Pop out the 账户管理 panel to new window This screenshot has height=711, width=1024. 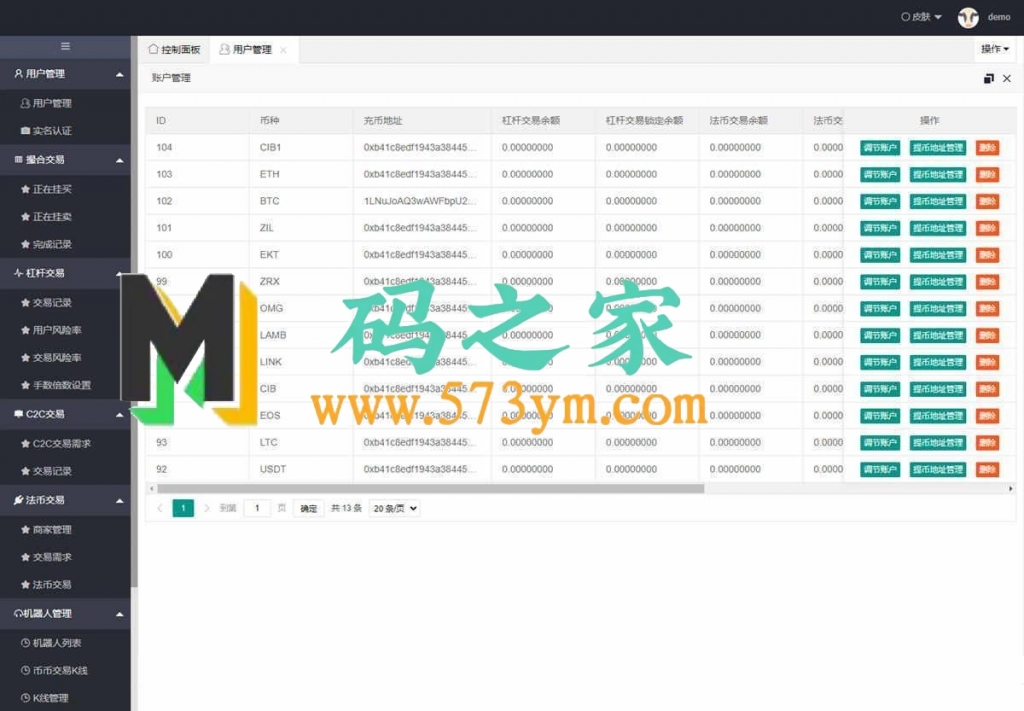pos(989,78)
